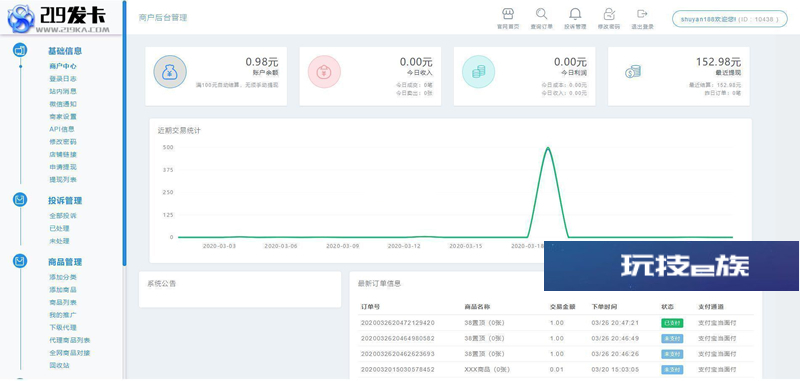Select 添加商品 in the sidebar
The height and width of the screenshot is (381, 800).
tap(63, 290)
